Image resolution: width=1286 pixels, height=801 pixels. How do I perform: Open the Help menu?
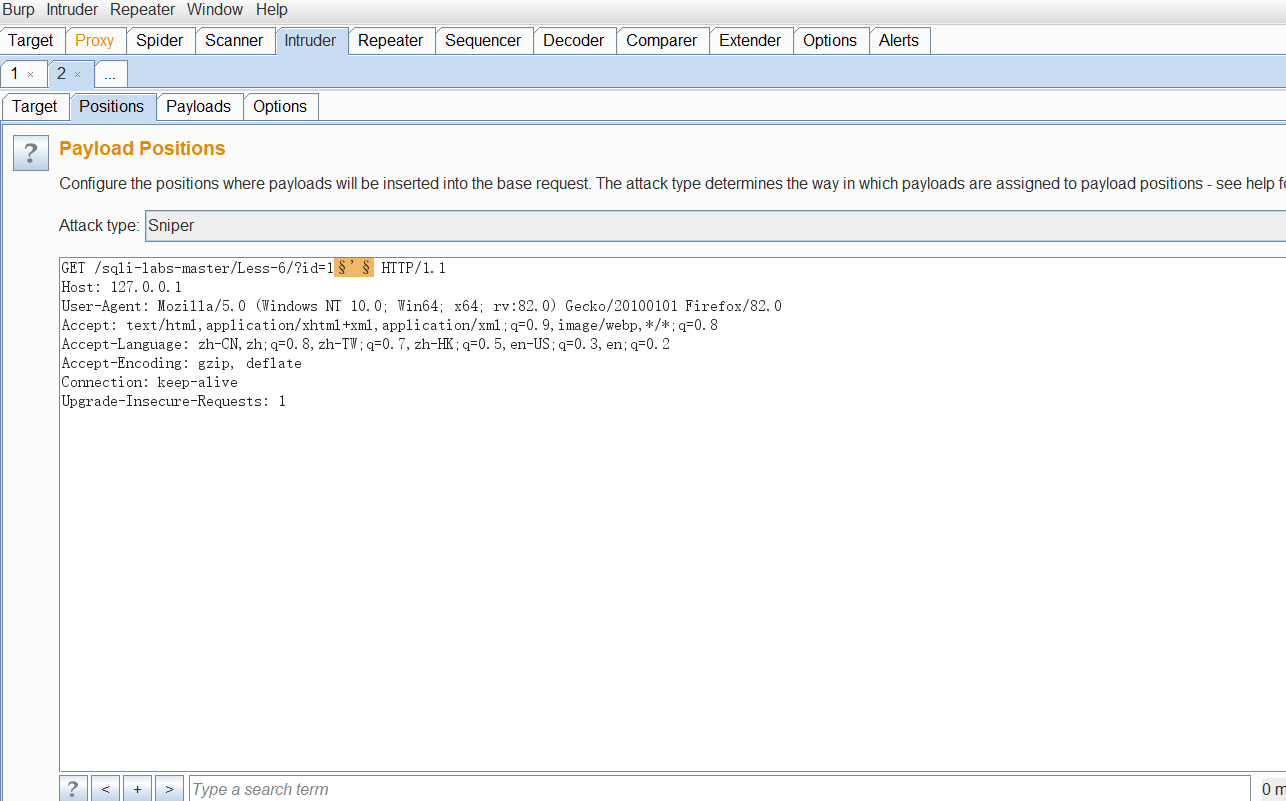coord(272,10)
